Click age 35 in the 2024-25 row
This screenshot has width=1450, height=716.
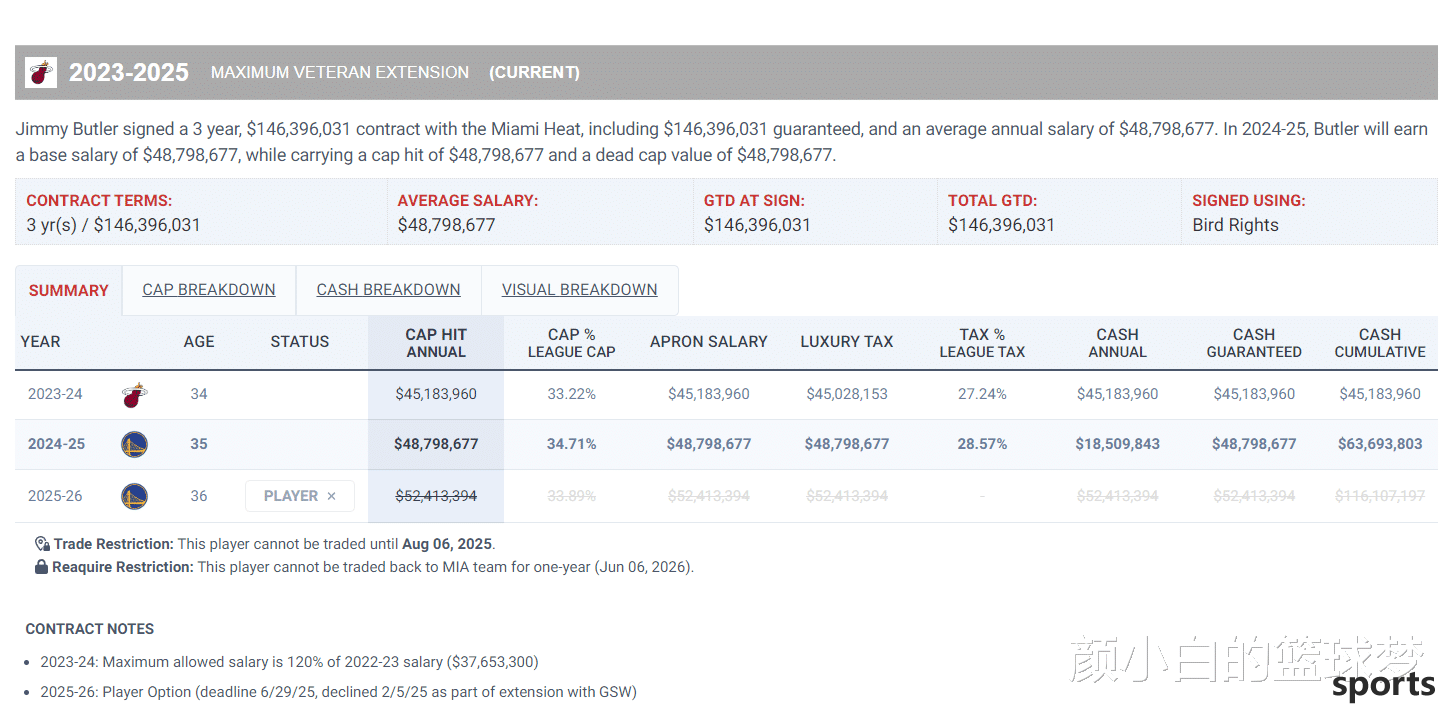point(199,444)
